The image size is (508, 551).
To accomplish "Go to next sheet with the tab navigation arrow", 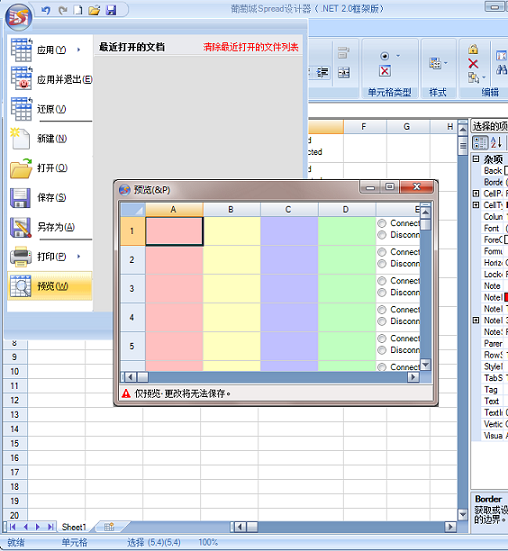I will tap(38, 527).
